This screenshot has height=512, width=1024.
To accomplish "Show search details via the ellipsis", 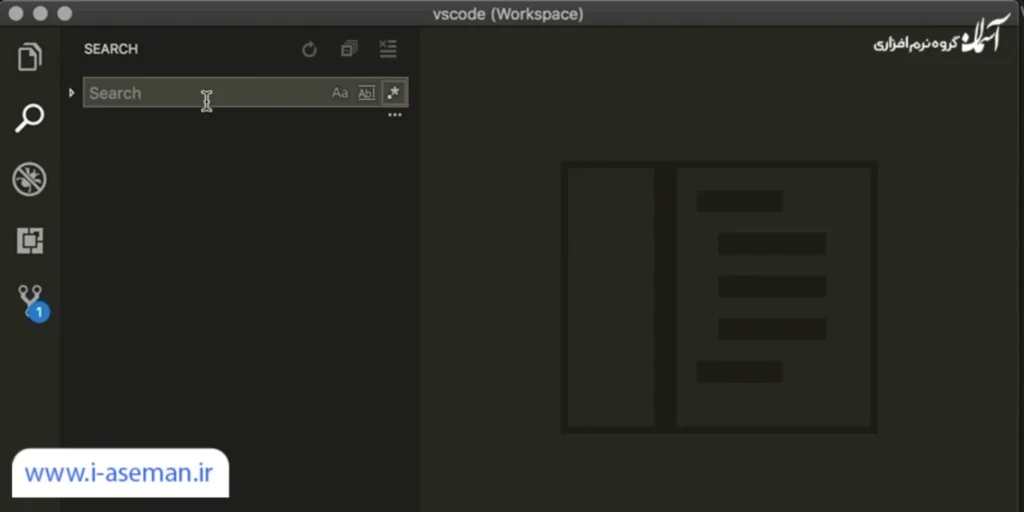I will point(395,115).
